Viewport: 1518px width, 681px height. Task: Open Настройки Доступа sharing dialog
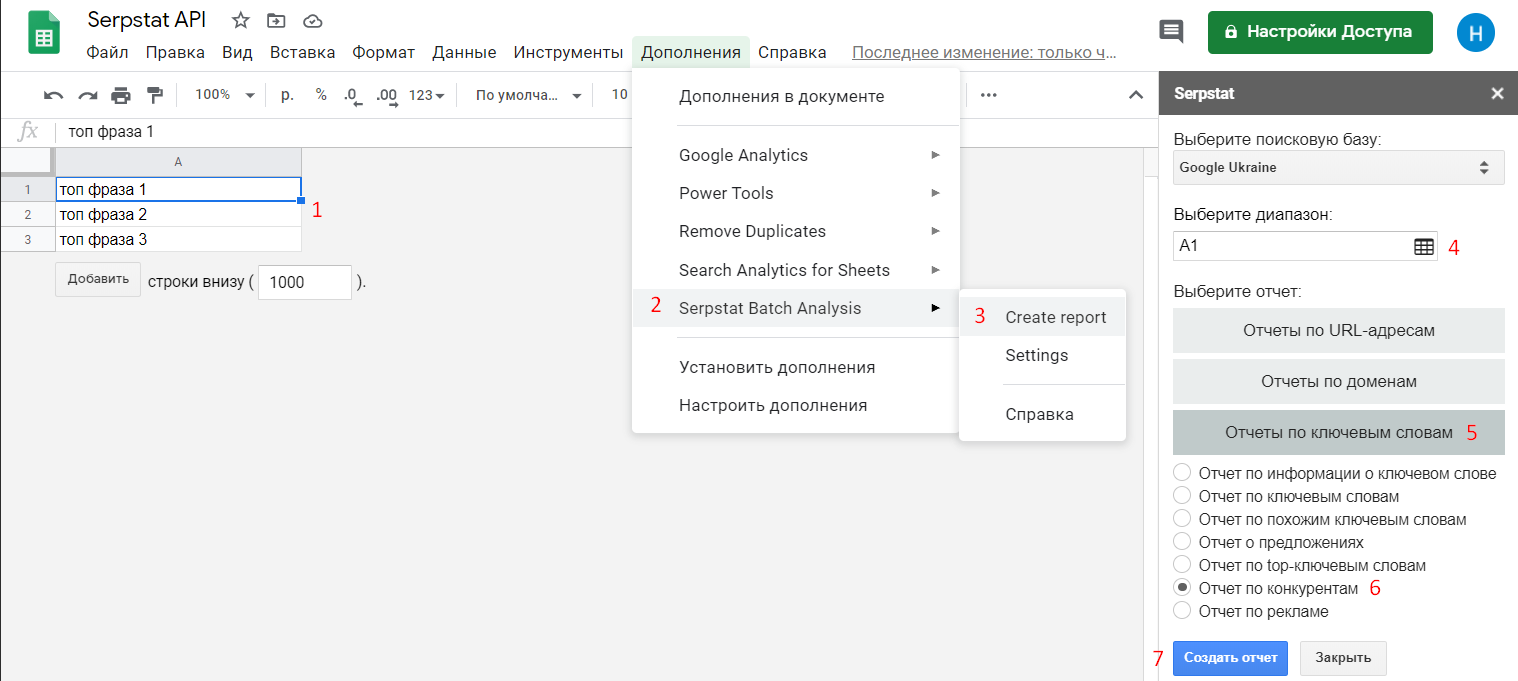(1319, 31)
